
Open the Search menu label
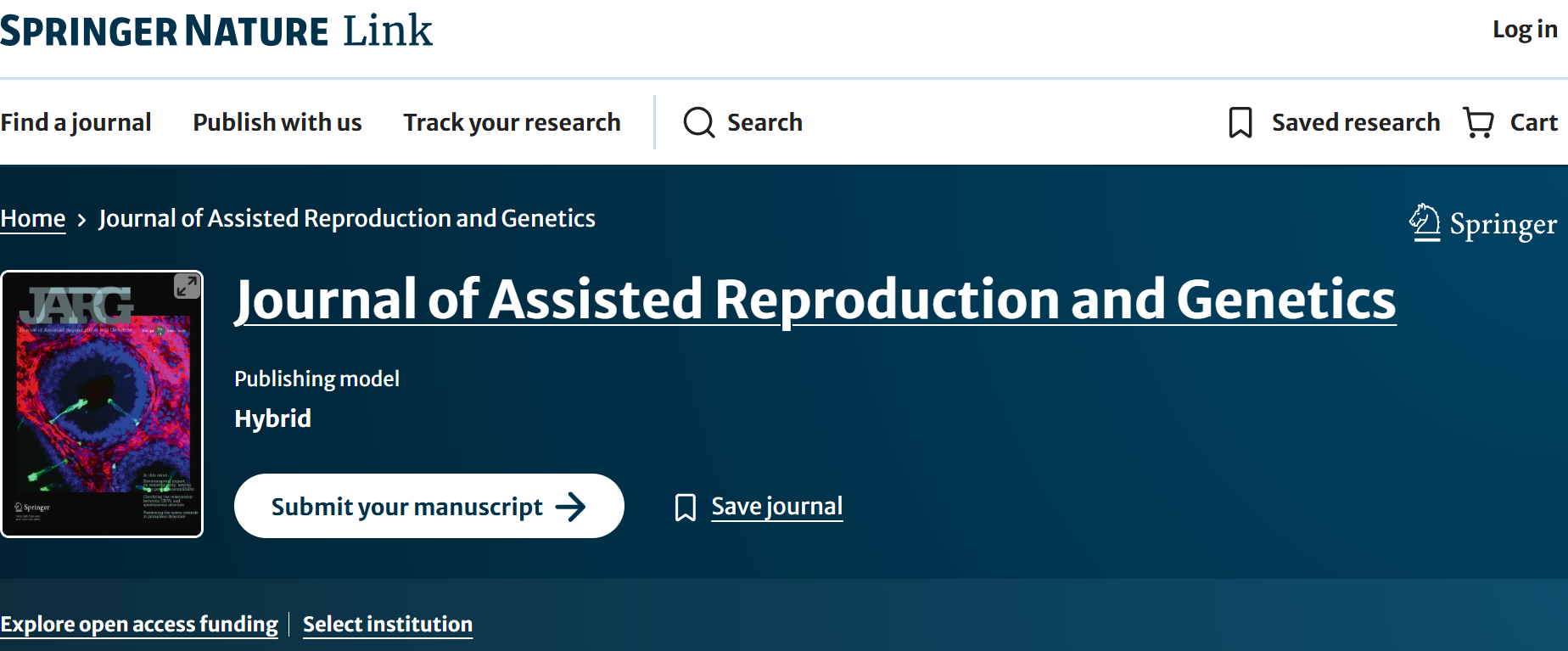764,122
